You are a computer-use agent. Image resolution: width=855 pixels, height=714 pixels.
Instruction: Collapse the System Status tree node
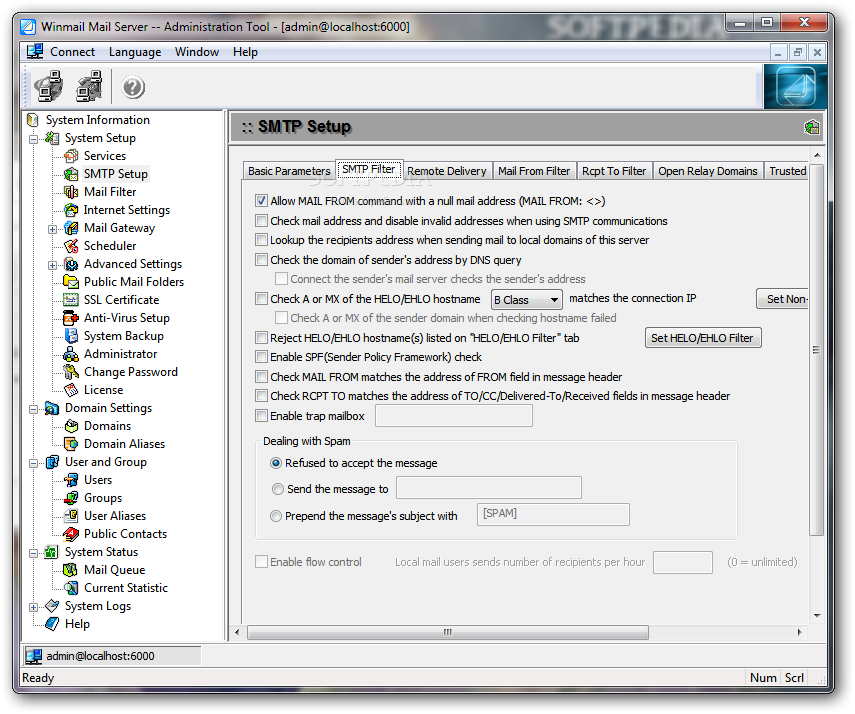[34, 553]
